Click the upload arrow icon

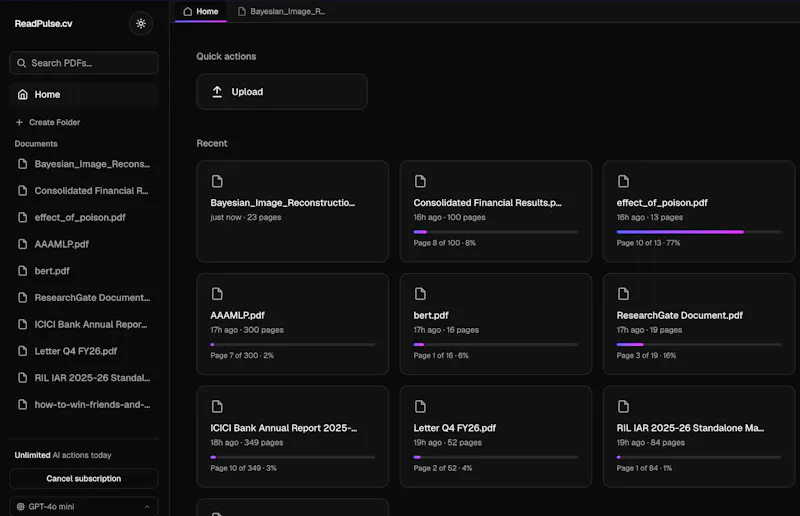click(217, 92)
